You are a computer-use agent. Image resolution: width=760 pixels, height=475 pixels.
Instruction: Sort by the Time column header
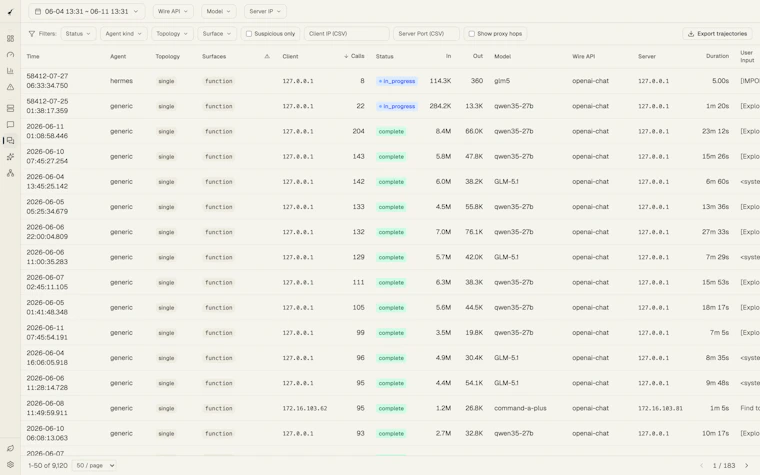click(33, 57)
